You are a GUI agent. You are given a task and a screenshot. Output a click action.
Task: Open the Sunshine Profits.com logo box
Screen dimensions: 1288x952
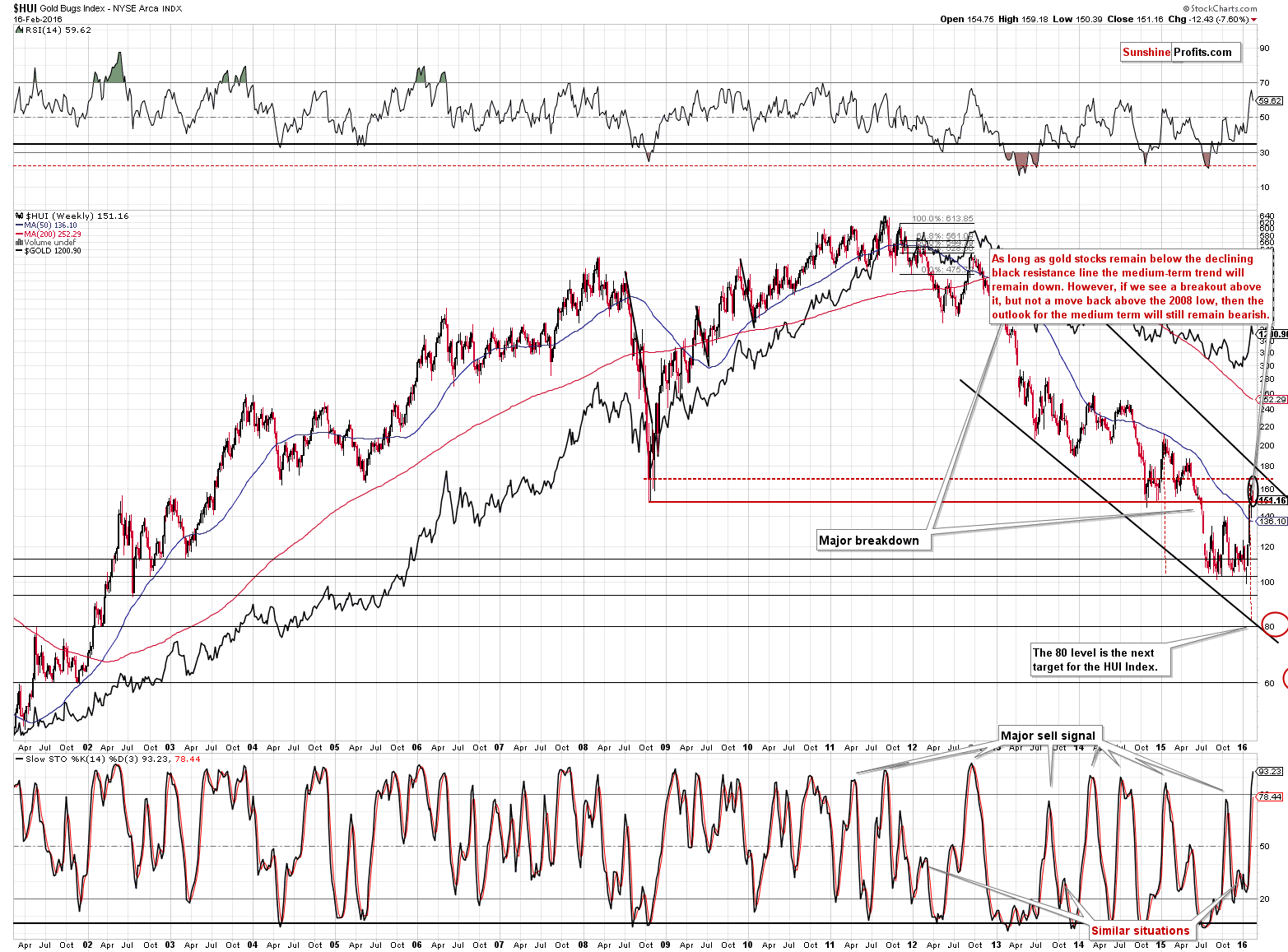tap(1180, 52)
